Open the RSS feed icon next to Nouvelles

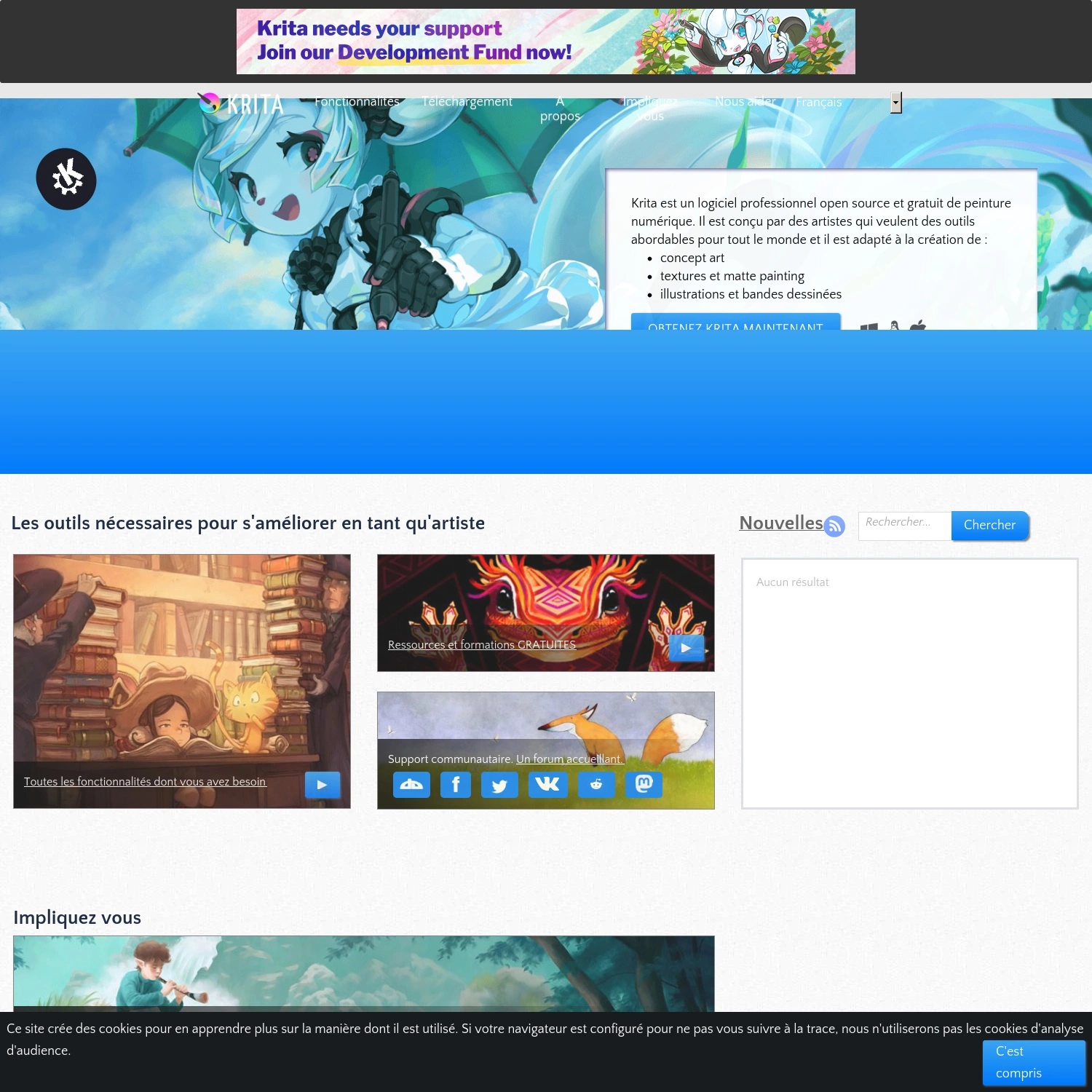[x=834, y=526]
